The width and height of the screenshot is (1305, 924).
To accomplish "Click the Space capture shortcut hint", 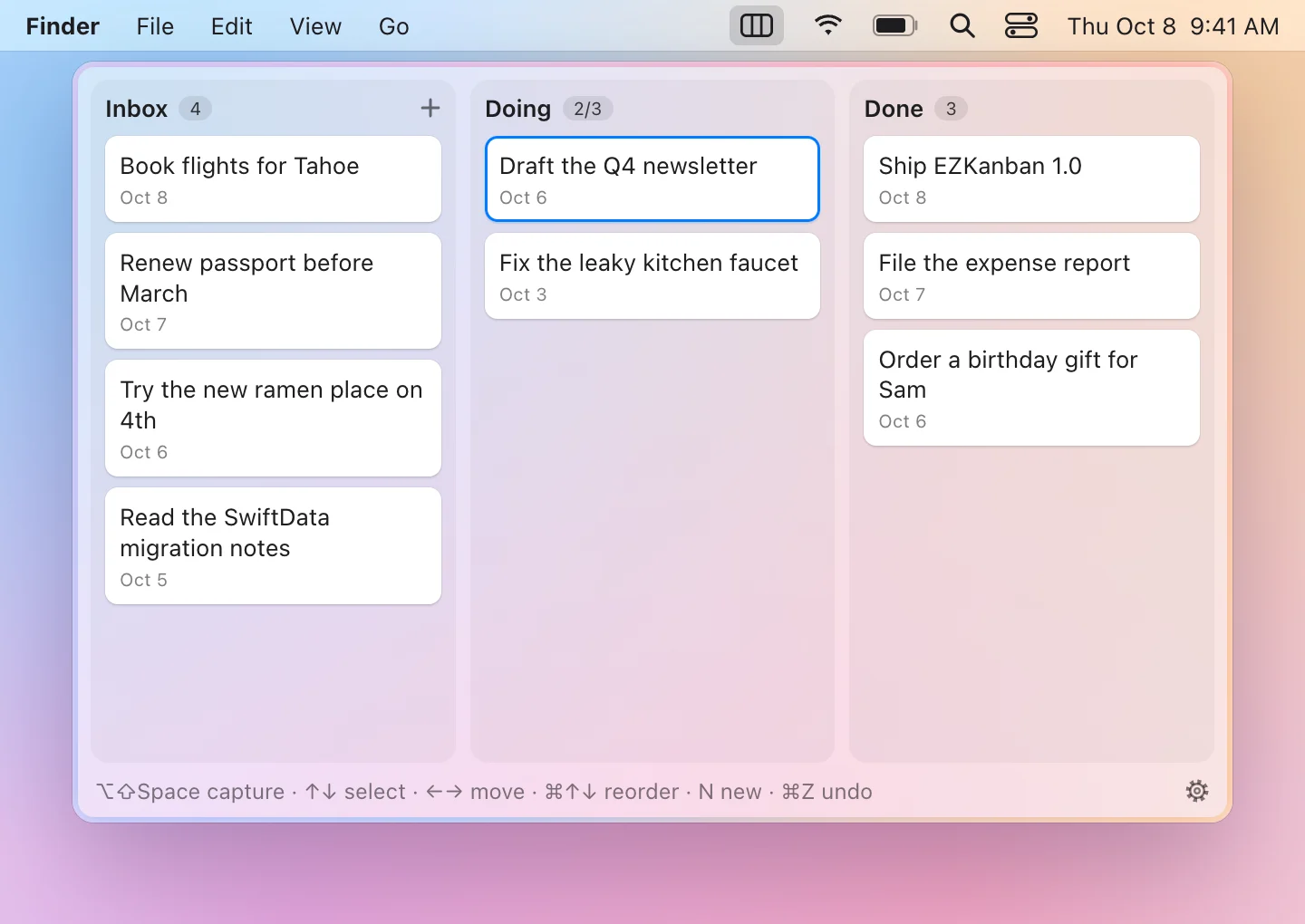I will (x=191, y=792).
